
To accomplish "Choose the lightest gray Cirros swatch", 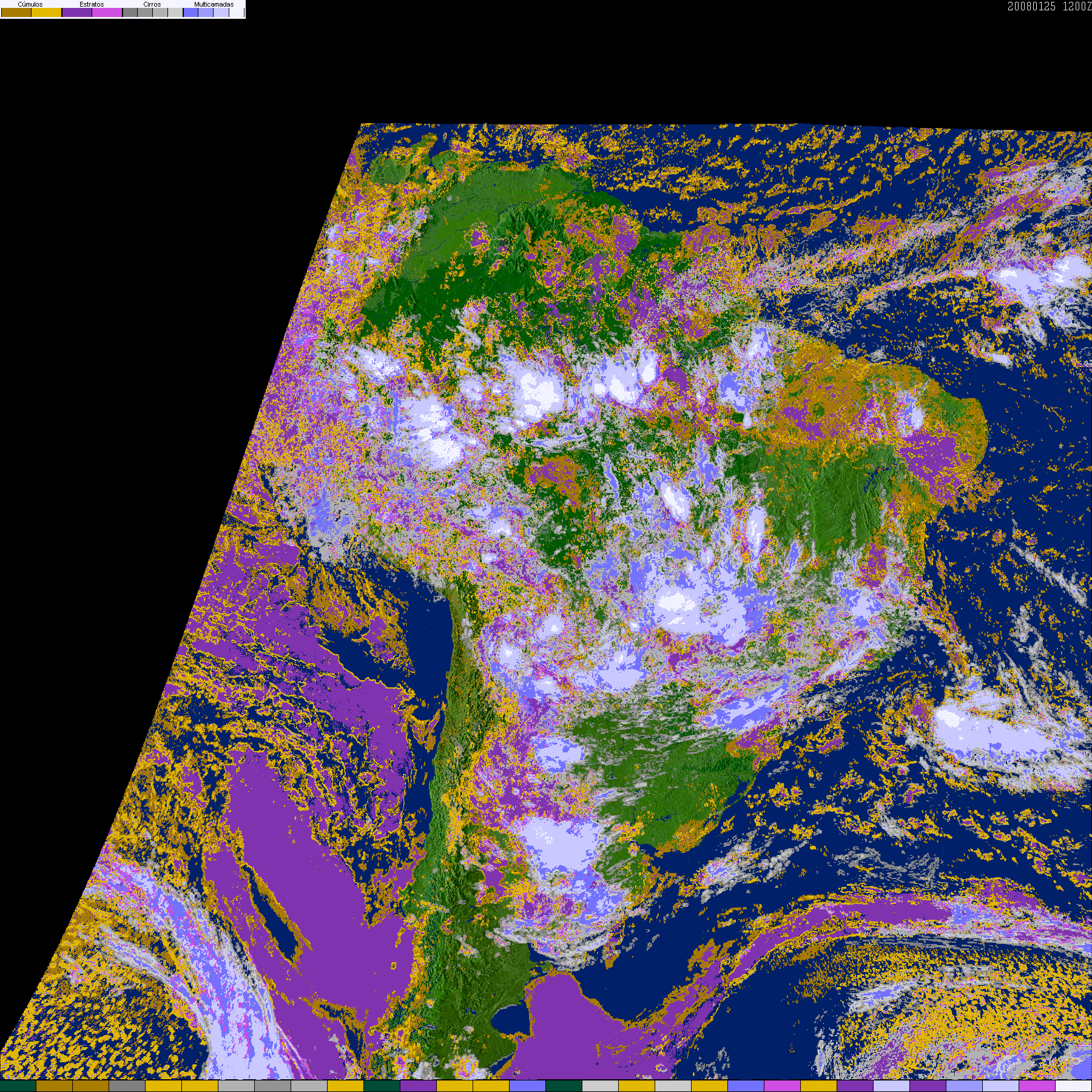I will point(175,13).
